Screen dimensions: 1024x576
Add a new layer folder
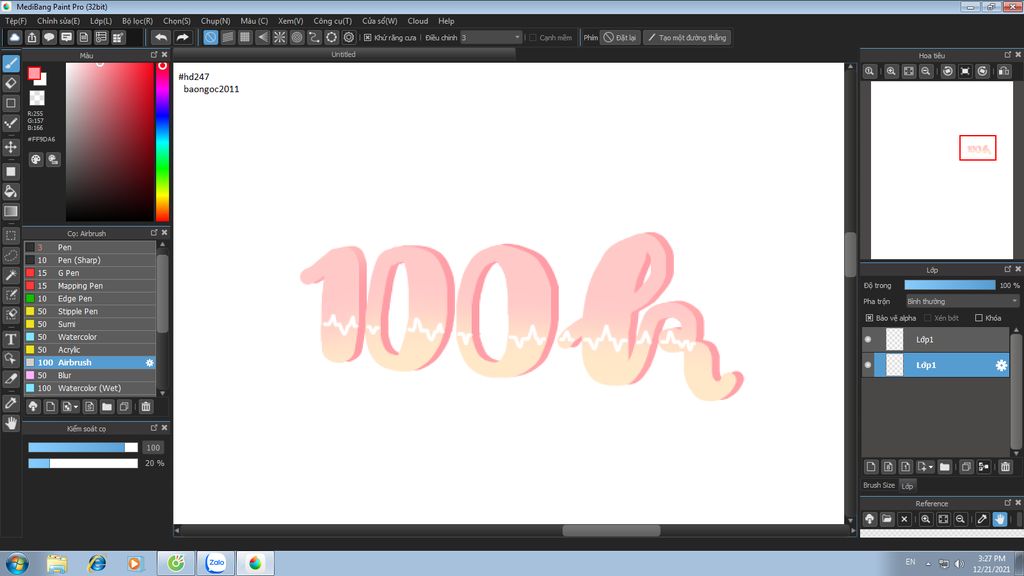tap(944, 466)
